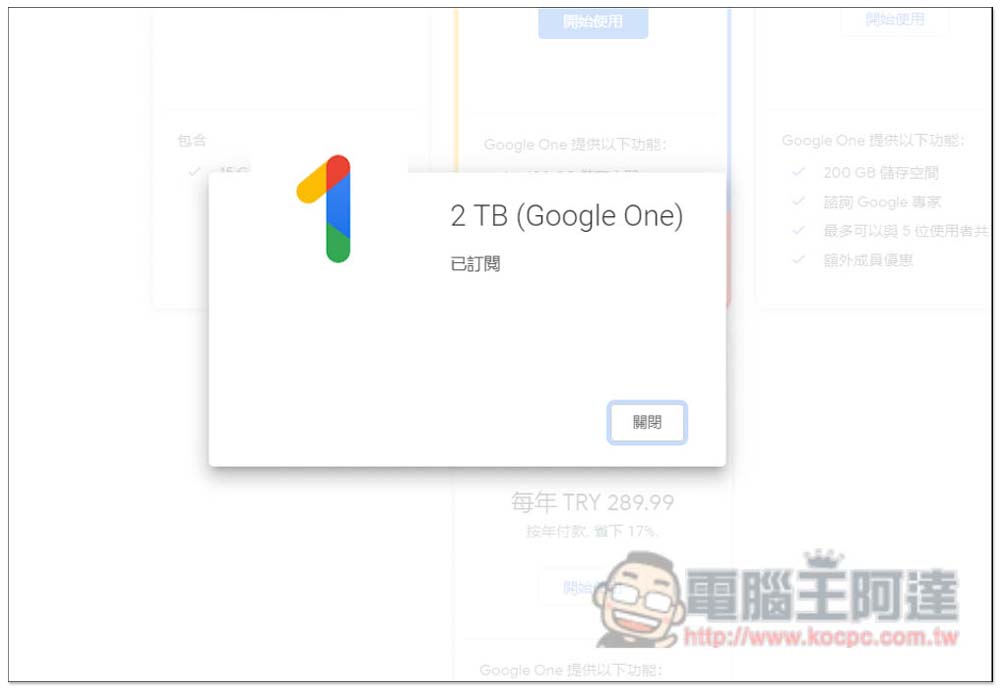Click the checkmark beside 諮詢 Google 專家
Viewport: 1000px width, 690px height.
798,202
